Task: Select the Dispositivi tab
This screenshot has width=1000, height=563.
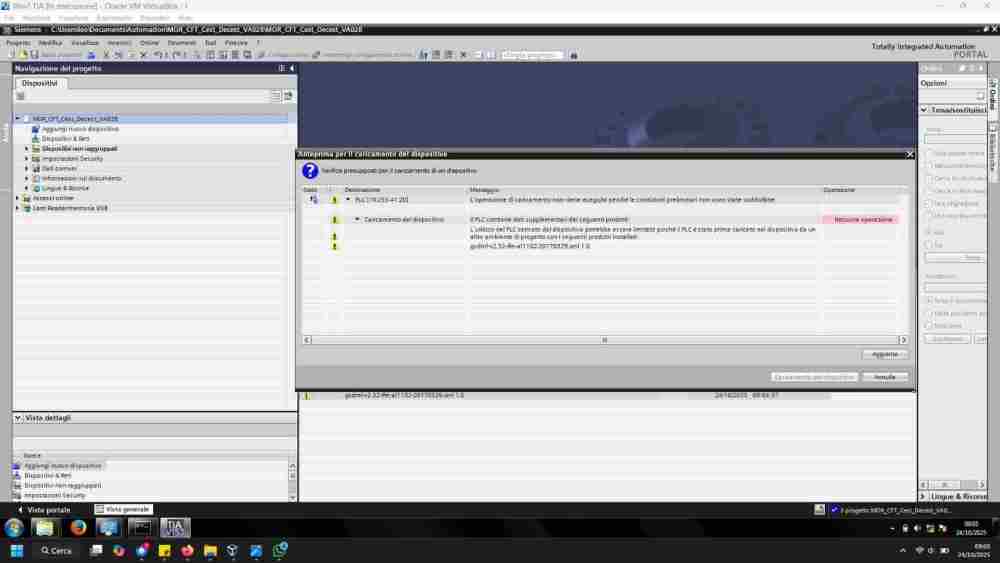Action: [40, 83]
